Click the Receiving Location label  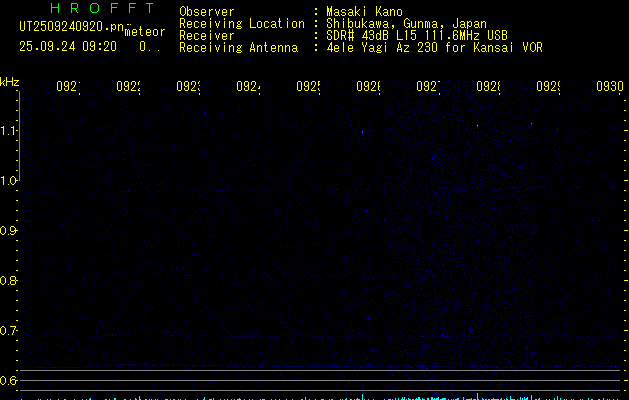pos(242,24)
